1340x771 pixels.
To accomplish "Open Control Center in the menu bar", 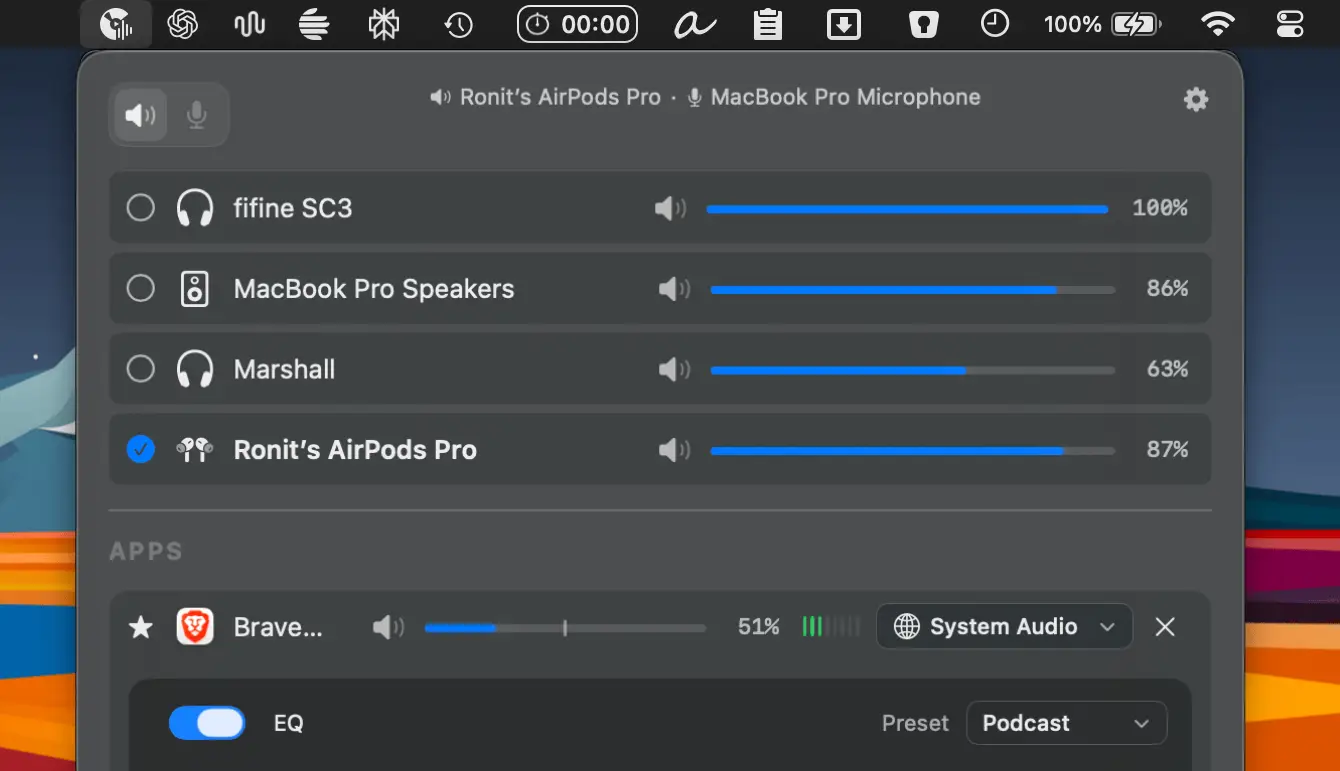I will click(x=1290, y=24).
